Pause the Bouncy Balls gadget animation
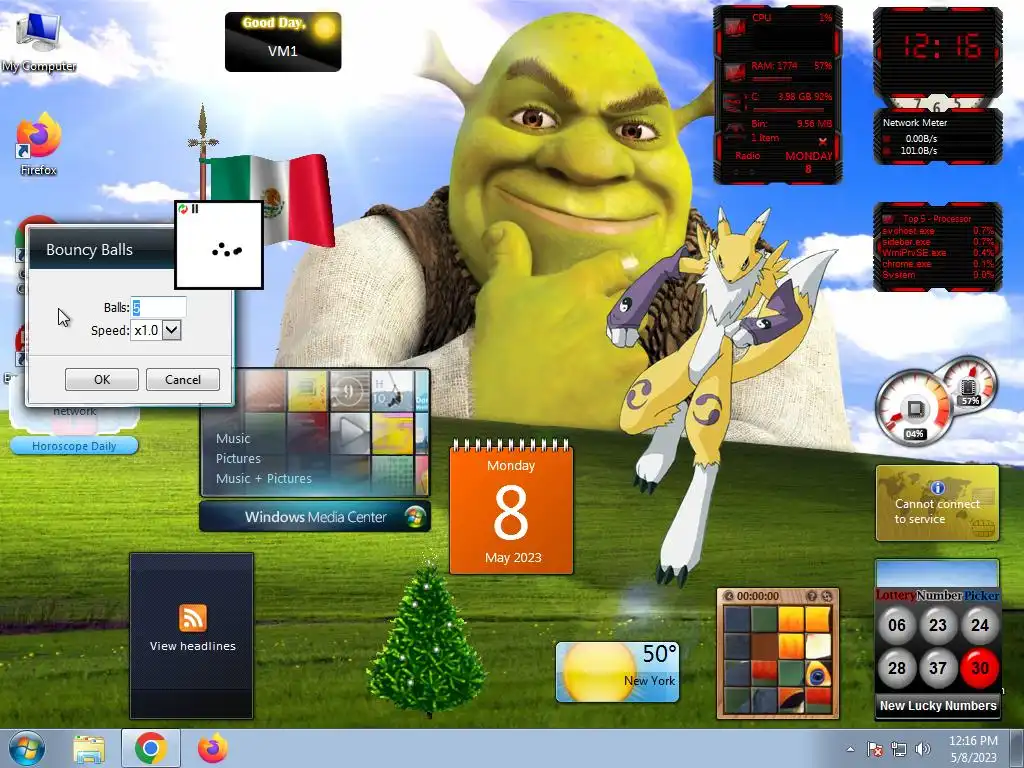This screenshot has height=768, width=1024. pos(195,209)
